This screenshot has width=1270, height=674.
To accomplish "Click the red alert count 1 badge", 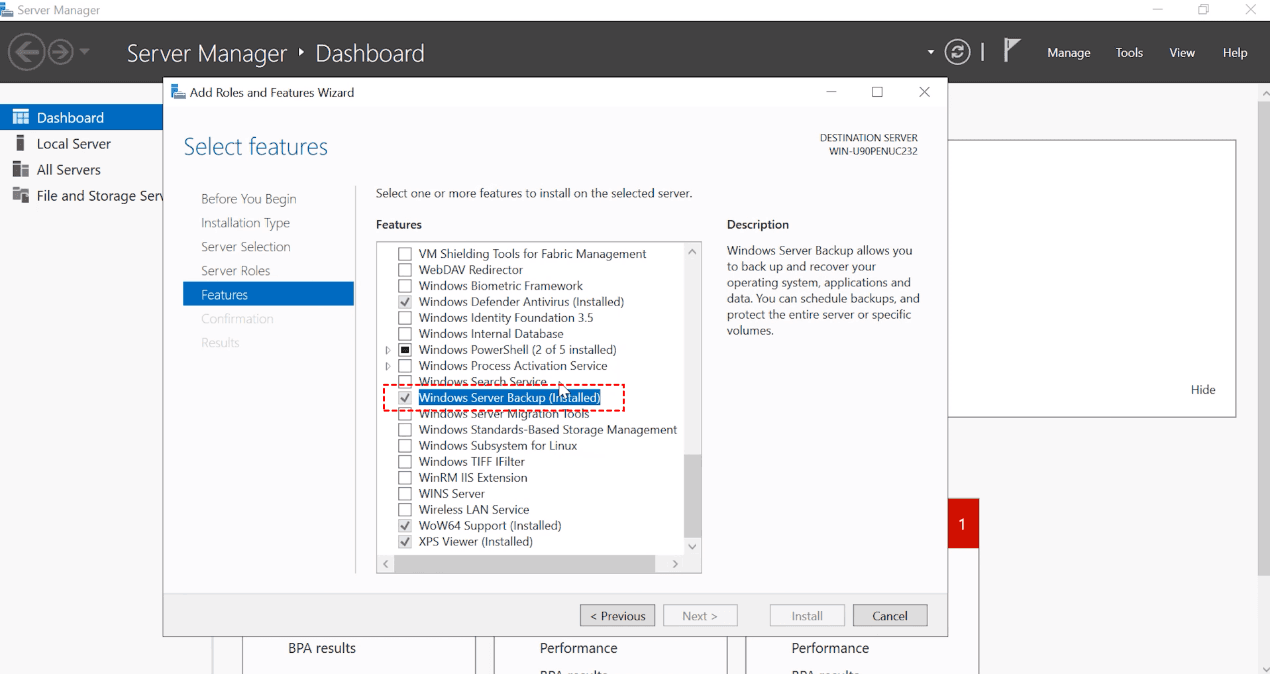I will pos(963,523).
